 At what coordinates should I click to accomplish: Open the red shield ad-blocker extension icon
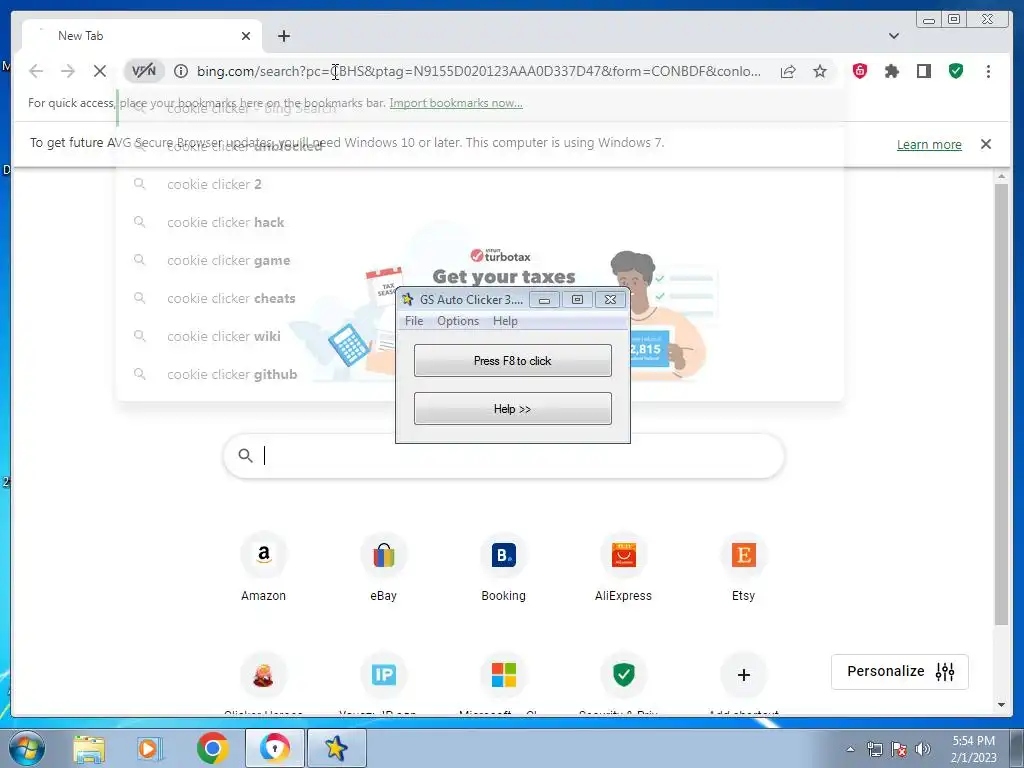coord(859,71)
